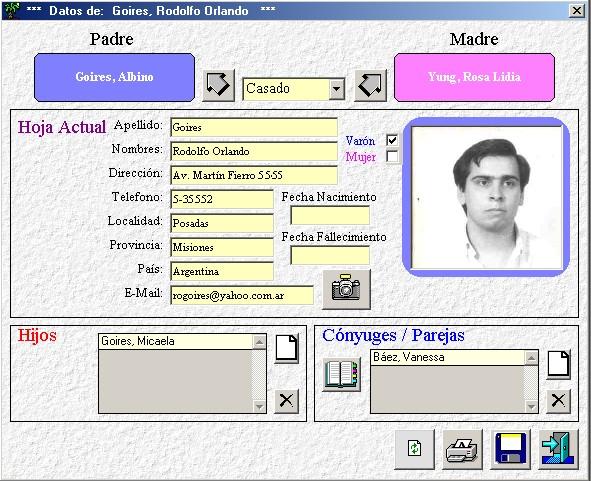Add new child with blank page icon
The height and width of the screenshot is (481, 591).
coord(286,348)
